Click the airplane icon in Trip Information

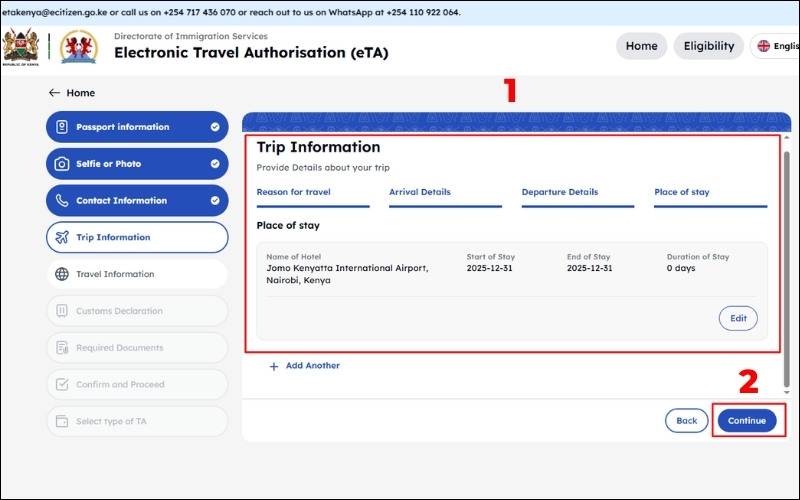[x=62, y=237]
